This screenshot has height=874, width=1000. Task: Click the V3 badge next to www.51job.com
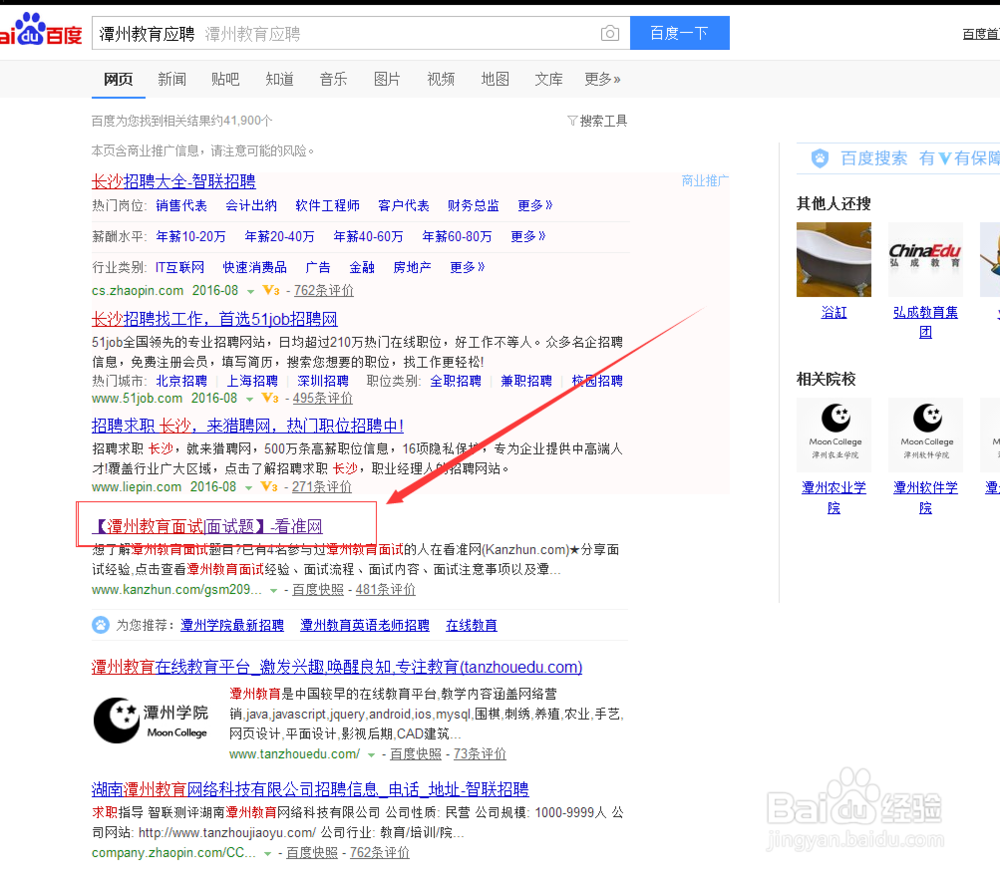point(270,398)
